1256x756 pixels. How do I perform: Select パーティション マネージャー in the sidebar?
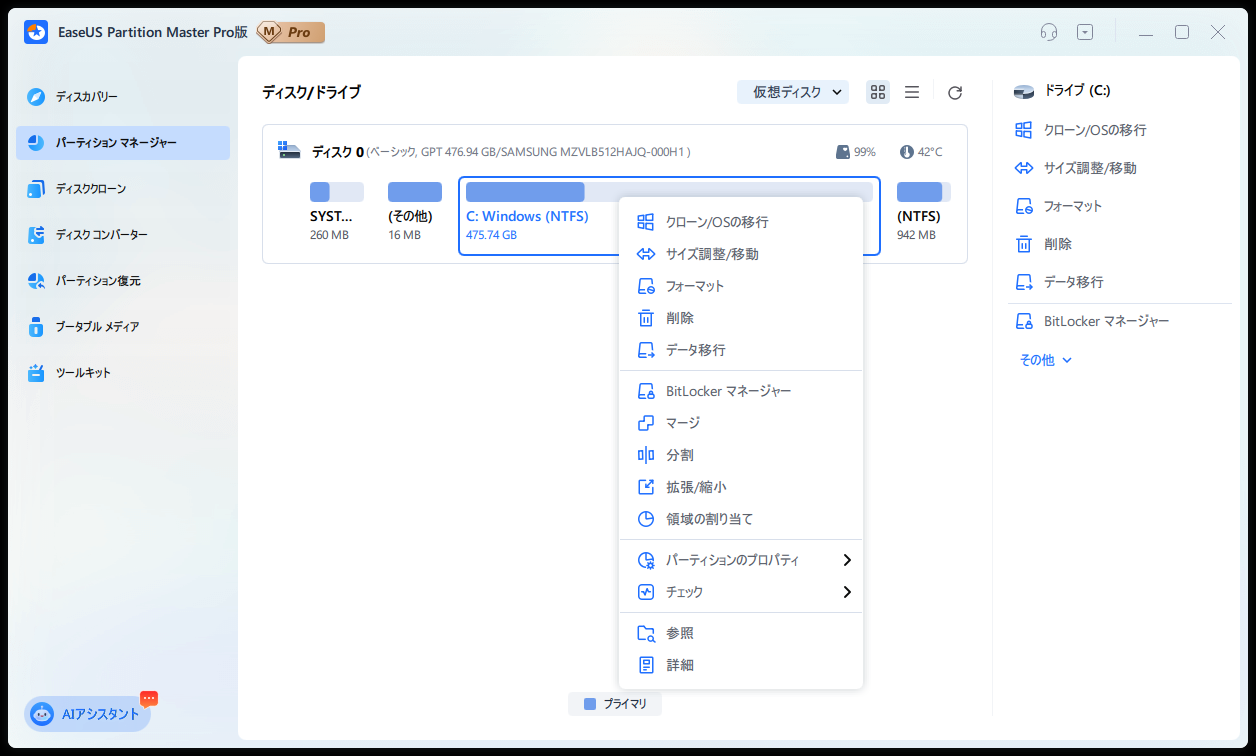pos(123,143)
